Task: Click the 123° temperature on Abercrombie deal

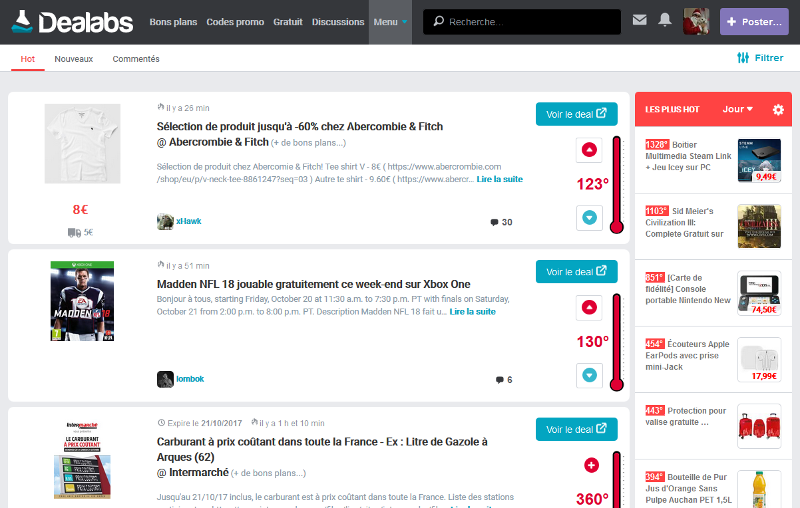Action: click(x=592, y=184)
